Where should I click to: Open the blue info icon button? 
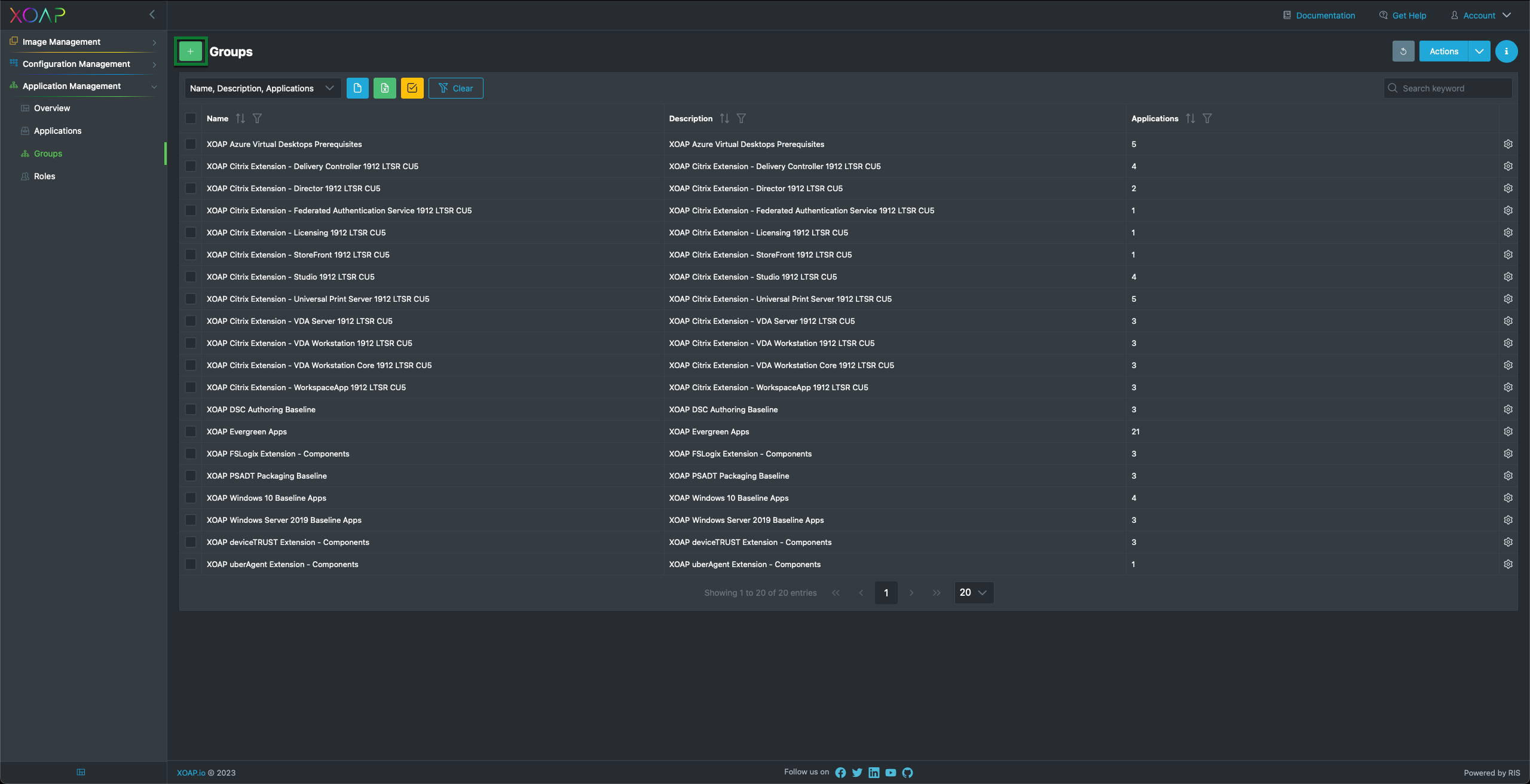1506,51
